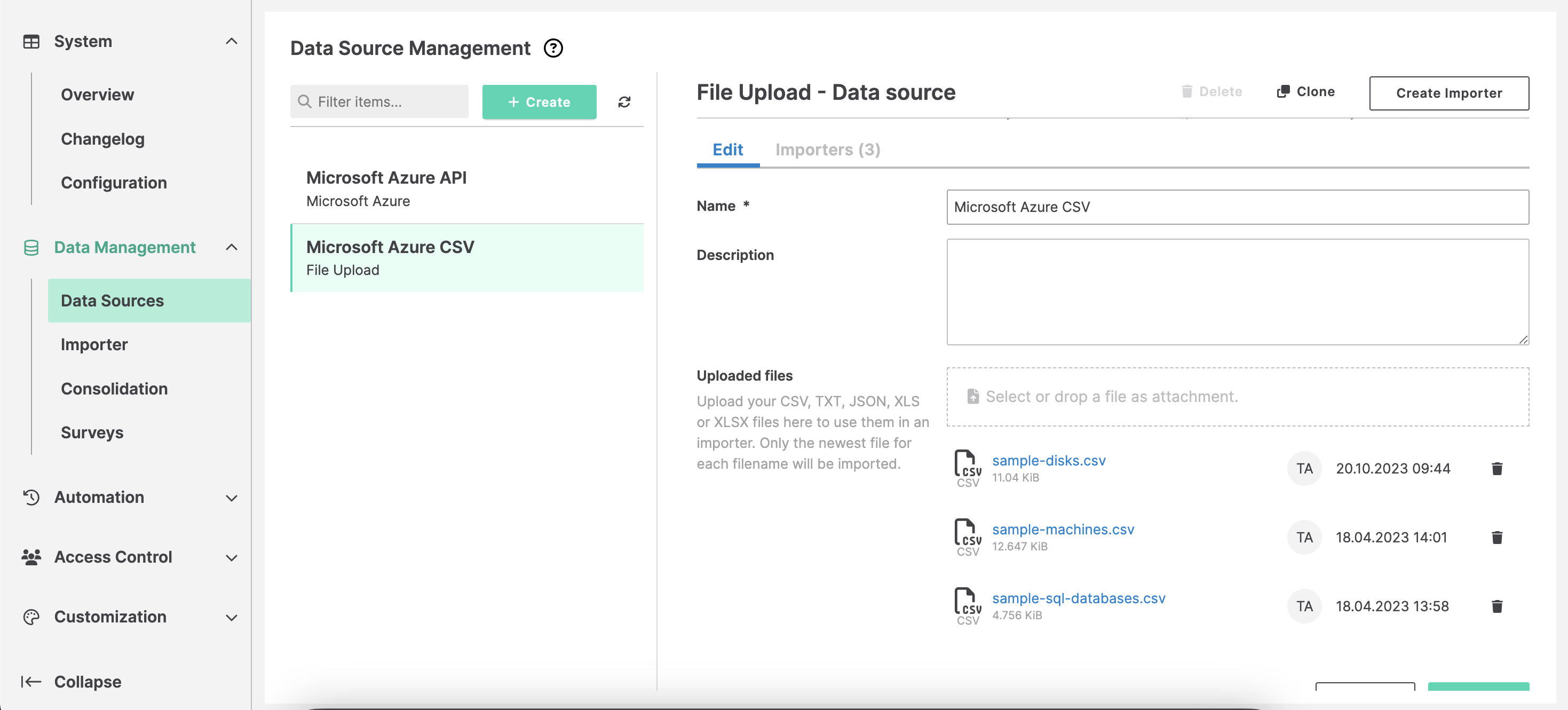Viewport: 1568px width, 710px height.
Task: Click the Delete icon for sample-disks.csv
Action: pyautogui.click(x=1497, y=467)
